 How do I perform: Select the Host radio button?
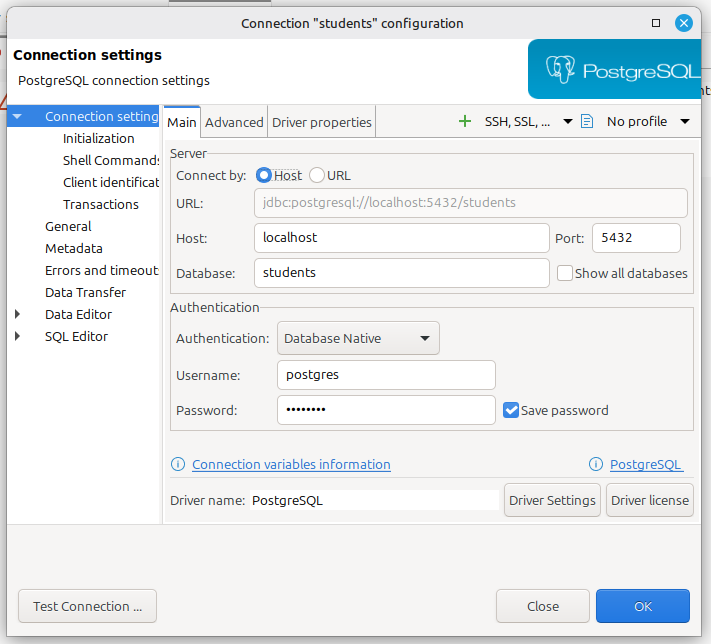pyautogui.click(x=264, y=175)
